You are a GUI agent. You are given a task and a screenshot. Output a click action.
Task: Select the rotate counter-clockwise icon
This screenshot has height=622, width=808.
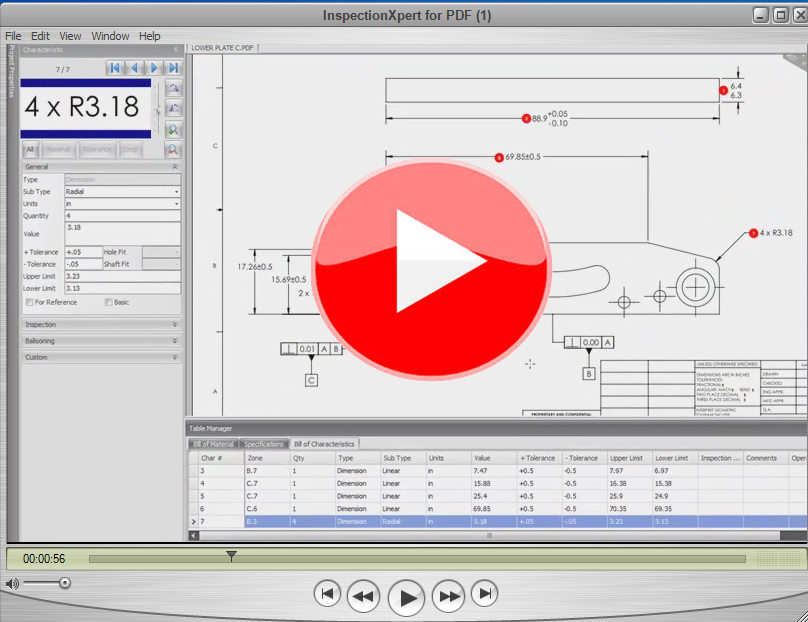[x=174, y=88]
